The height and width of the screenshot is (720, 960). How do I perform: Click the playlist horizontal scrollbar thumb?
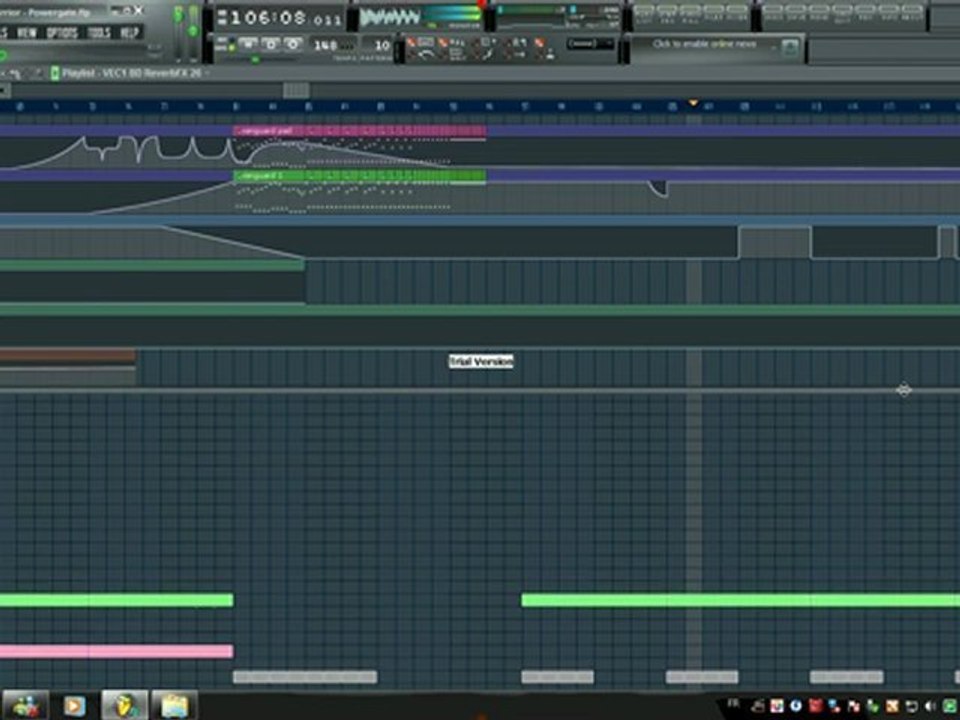[296, 91]
